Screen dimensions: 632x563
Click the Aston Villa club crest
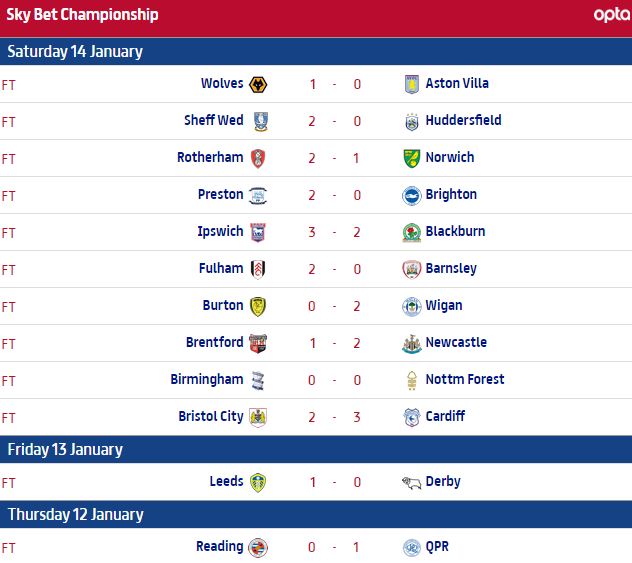click(410, 85)
